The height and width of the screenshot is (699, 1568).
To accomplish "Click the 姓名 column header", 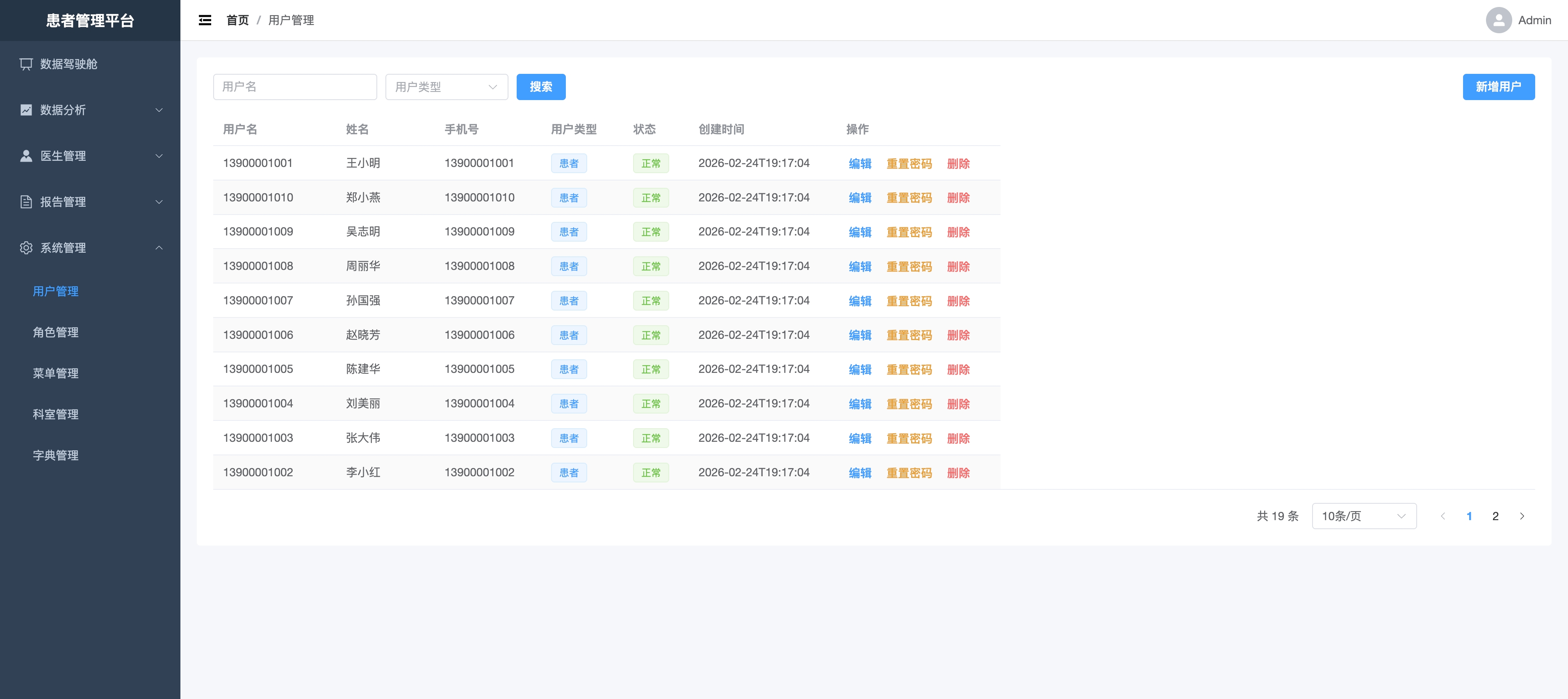I will coord(357,129).
